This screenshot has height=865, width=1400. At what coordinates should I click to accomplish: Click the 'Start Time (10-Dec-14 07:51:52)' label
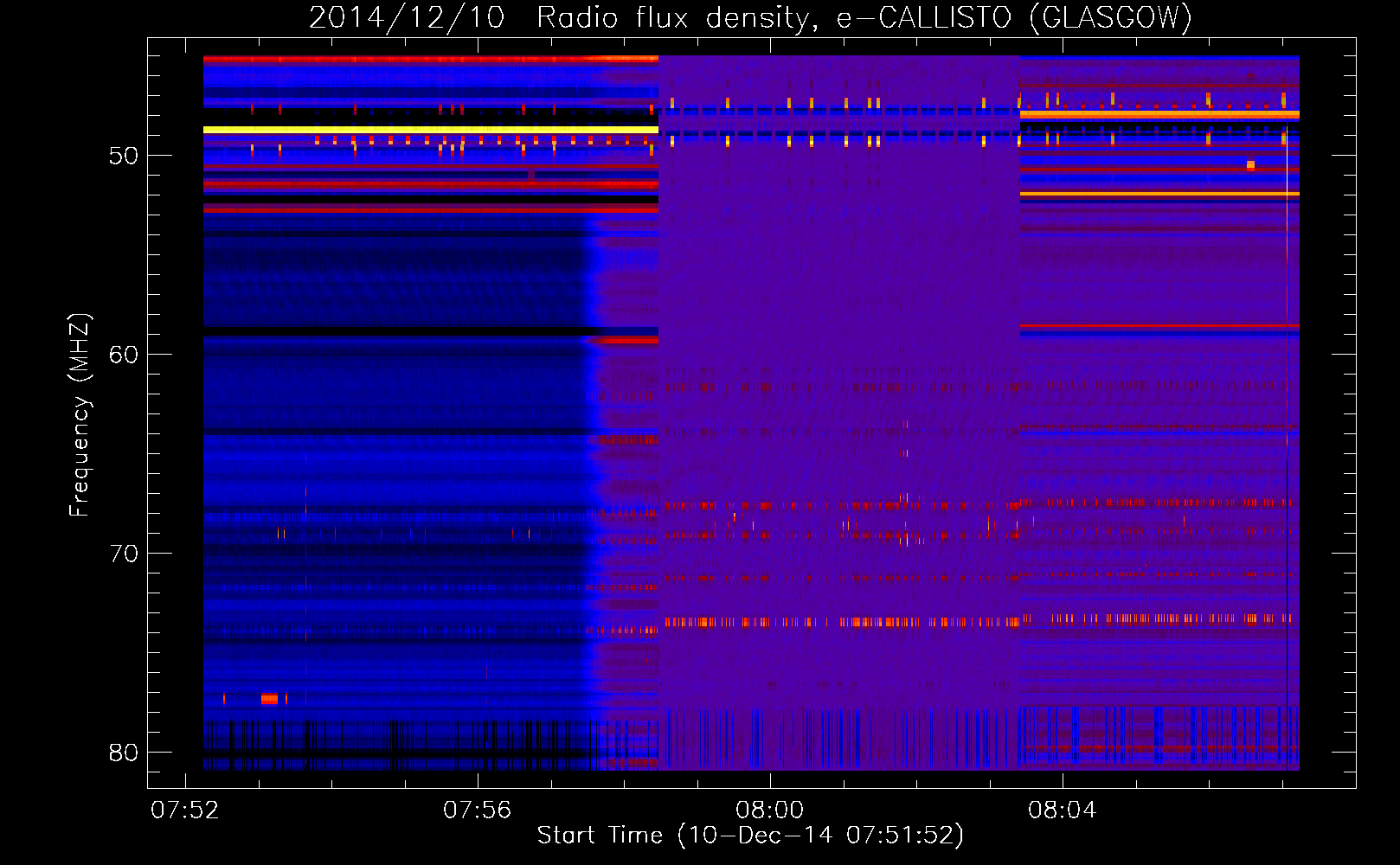click(x=750, y=836)
